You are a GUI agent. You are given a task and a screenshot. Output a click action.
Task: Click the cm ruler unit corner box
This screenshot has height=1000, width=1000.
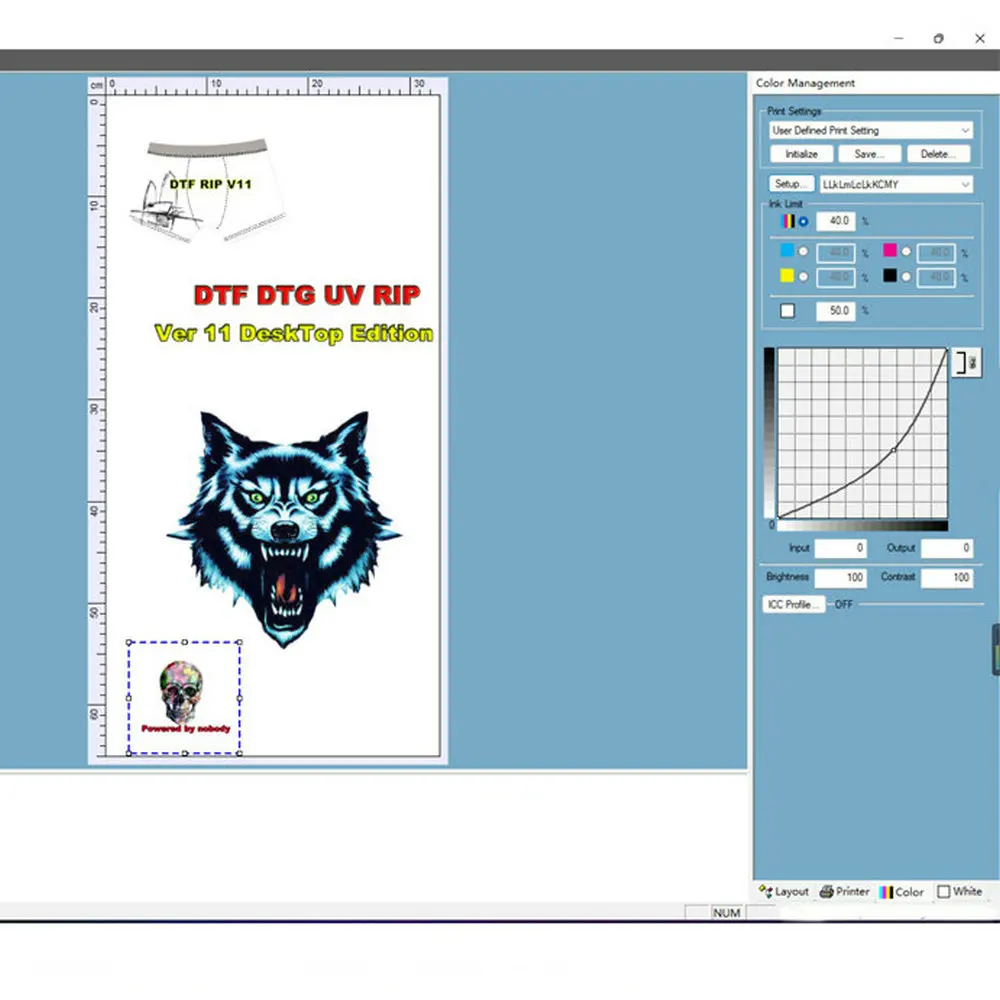coord(96,85)
